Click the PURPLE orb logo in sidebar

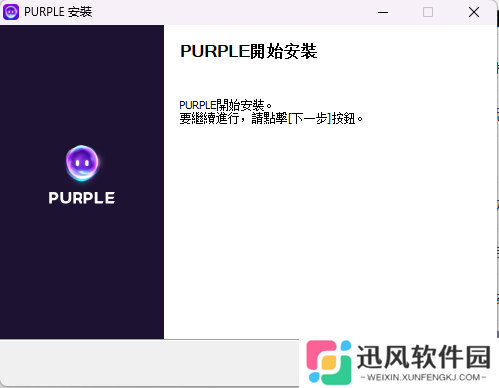click(x=82, y=163)
